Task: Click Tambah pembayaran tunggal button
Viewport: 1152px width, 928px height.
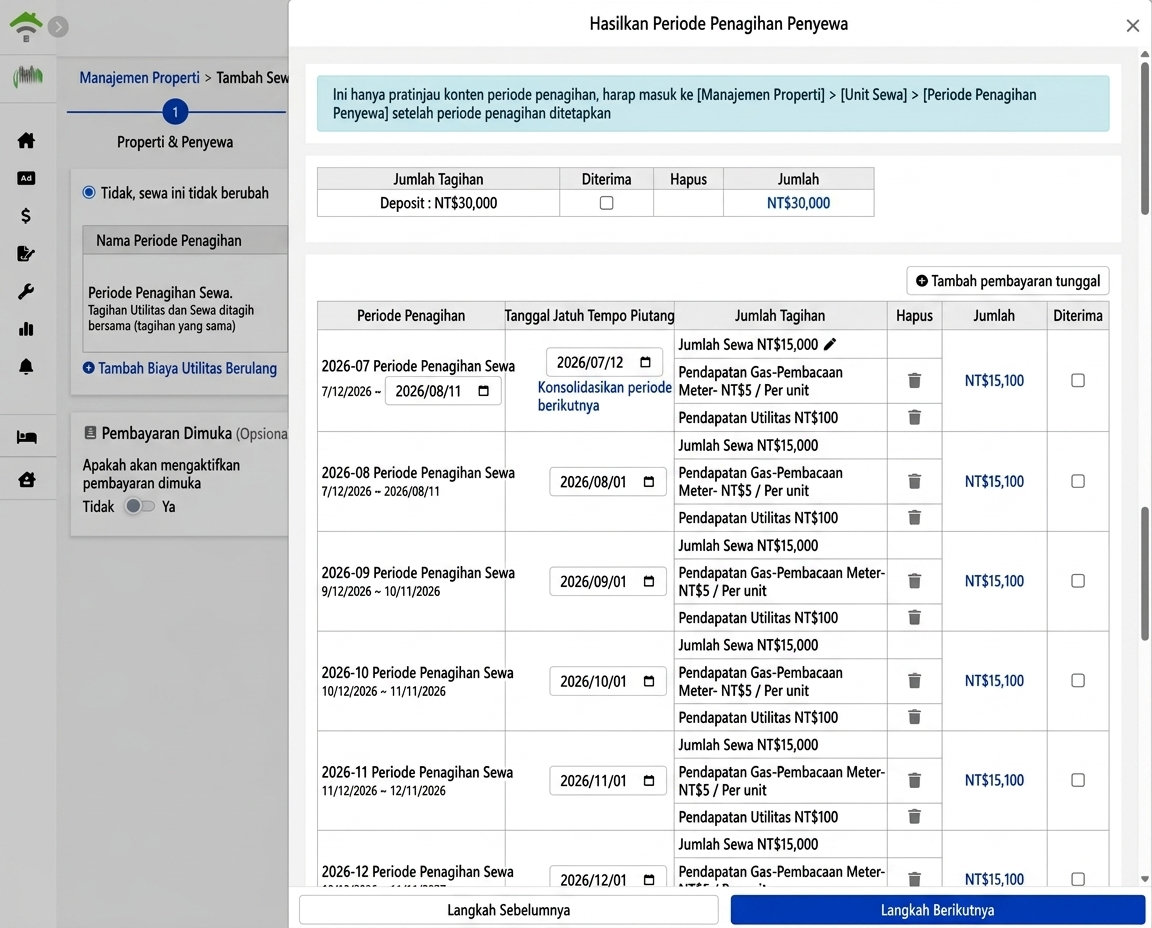Action: [x=1007, y=281]
